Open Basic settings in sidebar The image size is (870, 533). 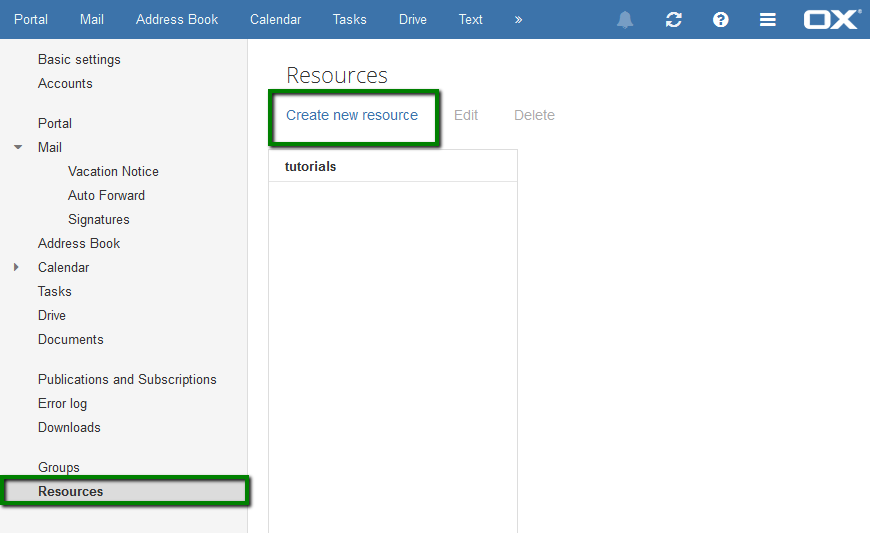pos(79,59)
